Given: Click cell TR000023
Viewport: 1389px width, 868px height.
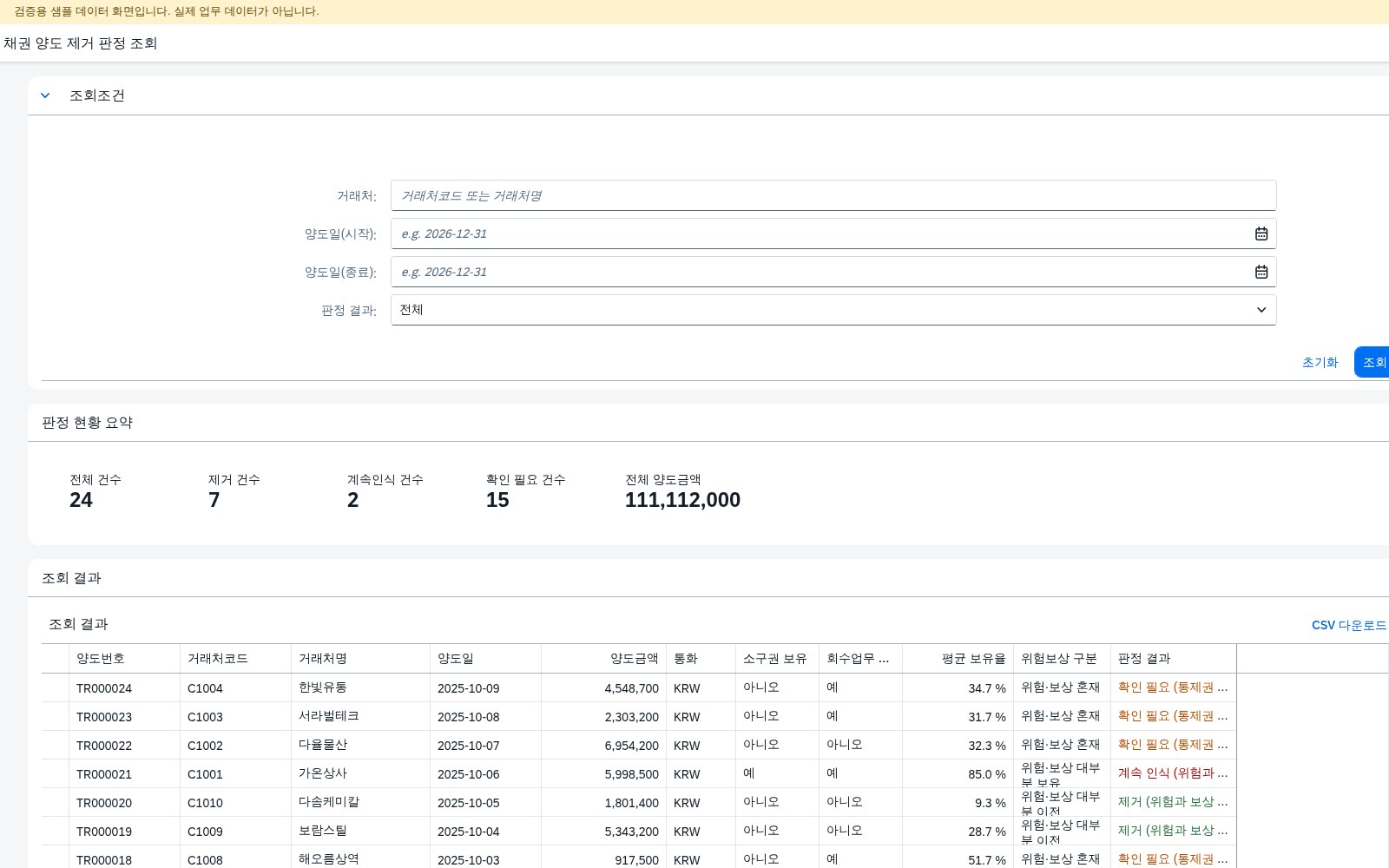Looking at the screenshot, I should coord(104,717).
